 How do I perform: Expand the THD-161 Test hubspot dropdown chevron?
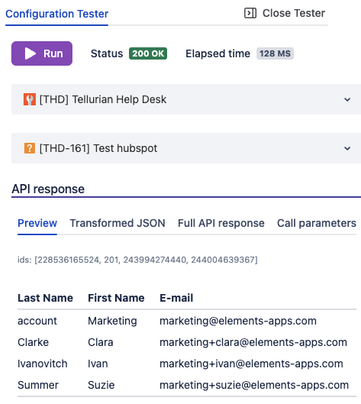(x=347, y=148)
